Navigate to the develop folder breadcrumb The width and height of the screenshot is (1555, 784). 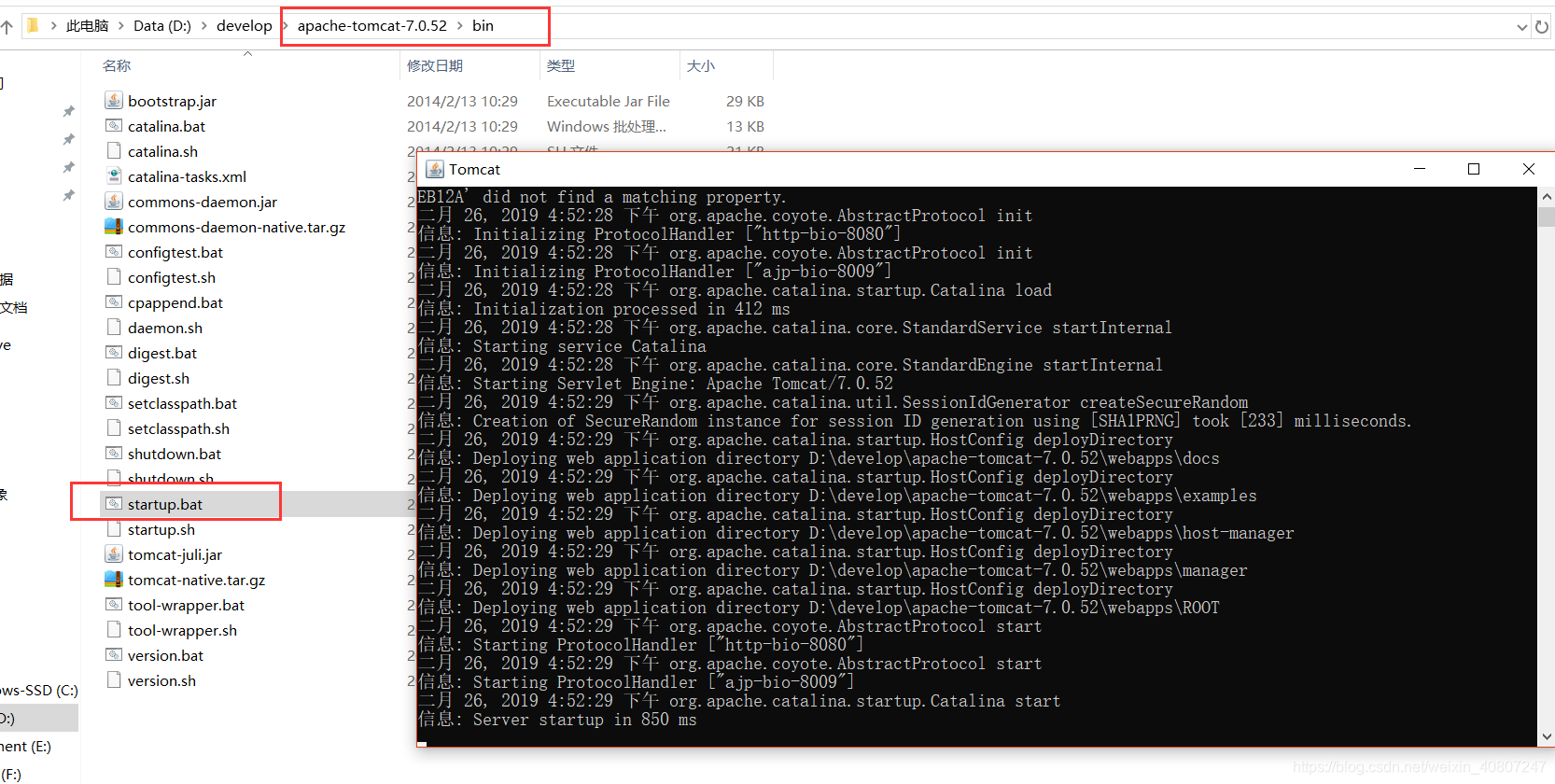click(245, 26)
